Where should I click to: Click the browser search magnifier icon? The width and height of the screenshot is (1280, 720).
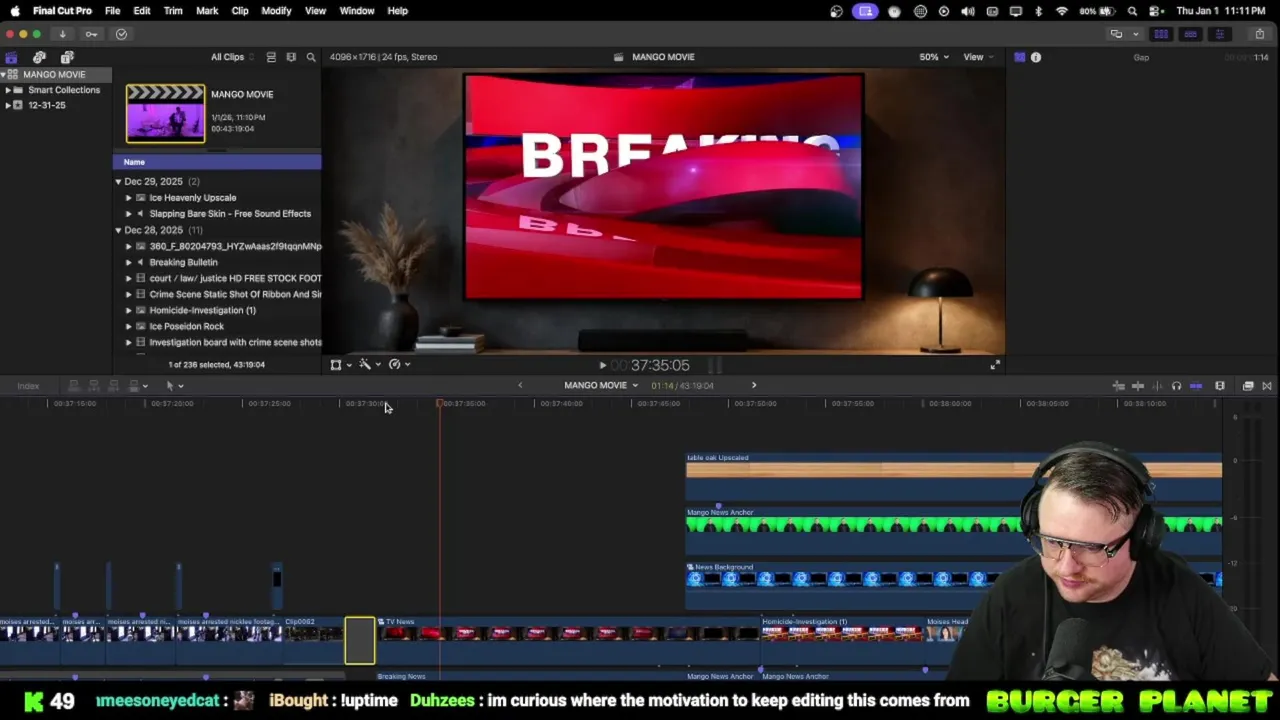[311, 57]
